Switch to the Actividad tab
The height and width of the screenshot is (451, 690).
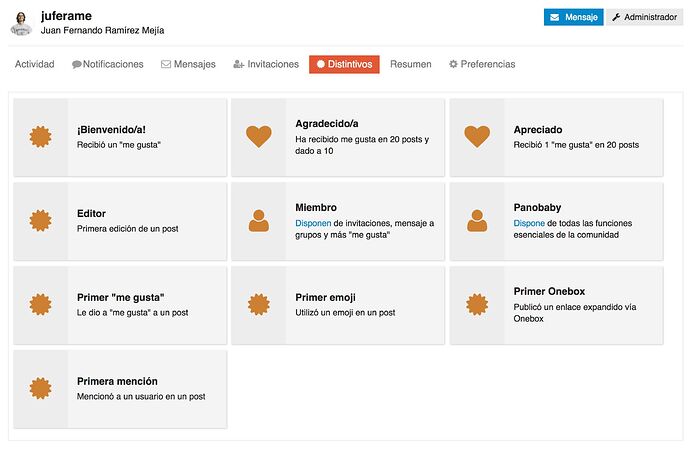click(x=34, y=64)
